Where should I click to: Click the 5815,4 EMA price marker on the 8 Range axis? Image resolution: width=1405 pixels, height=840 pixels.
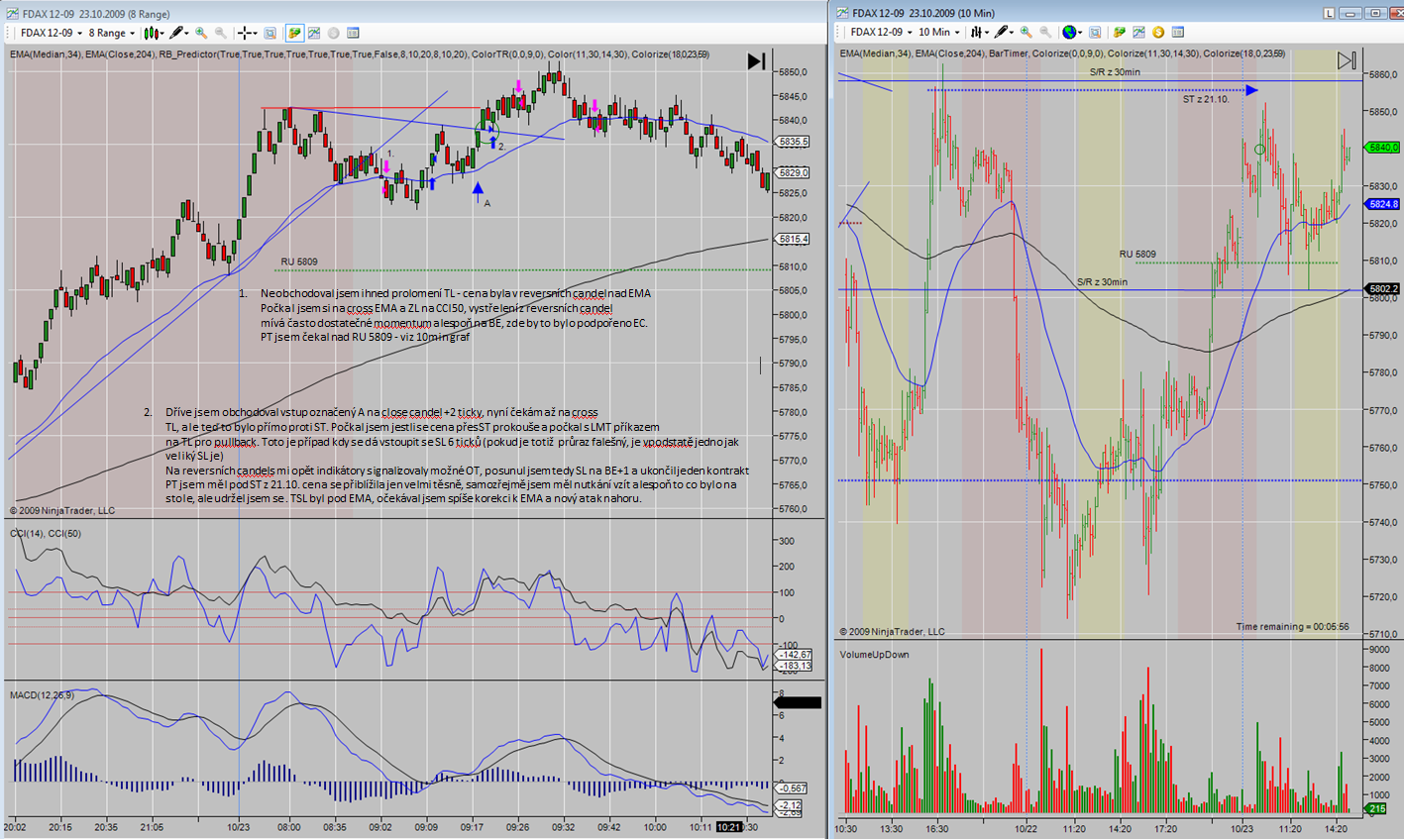794,240
